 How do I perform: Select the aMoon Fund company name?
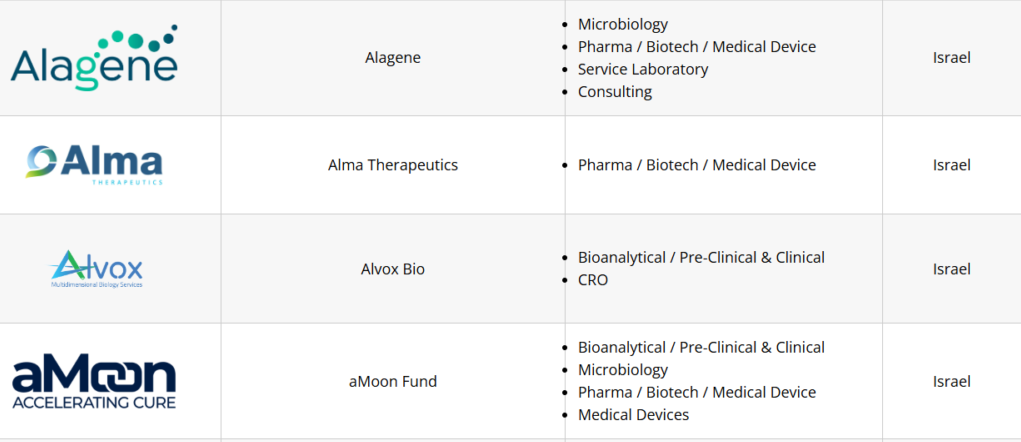click(x=393, y=381)
